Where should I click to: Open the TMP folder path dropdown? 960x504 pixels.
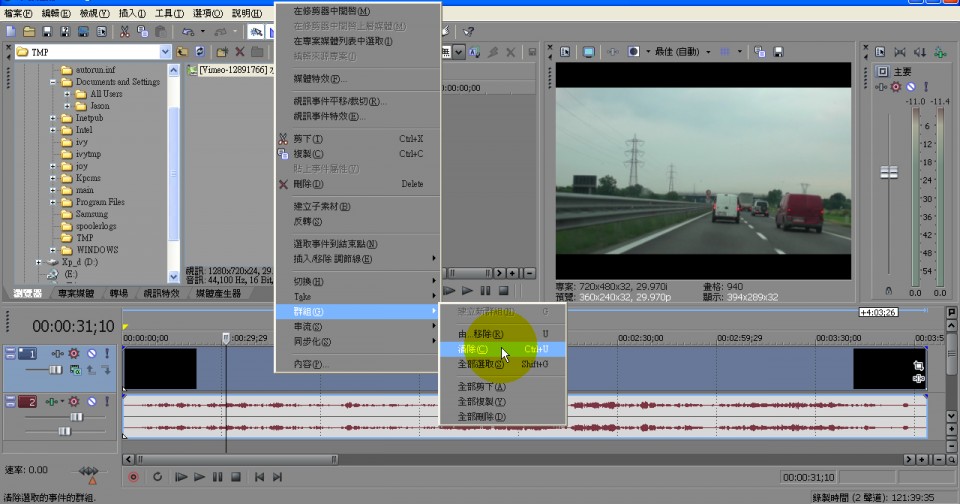pyautogui.click(x=165, y=51)
